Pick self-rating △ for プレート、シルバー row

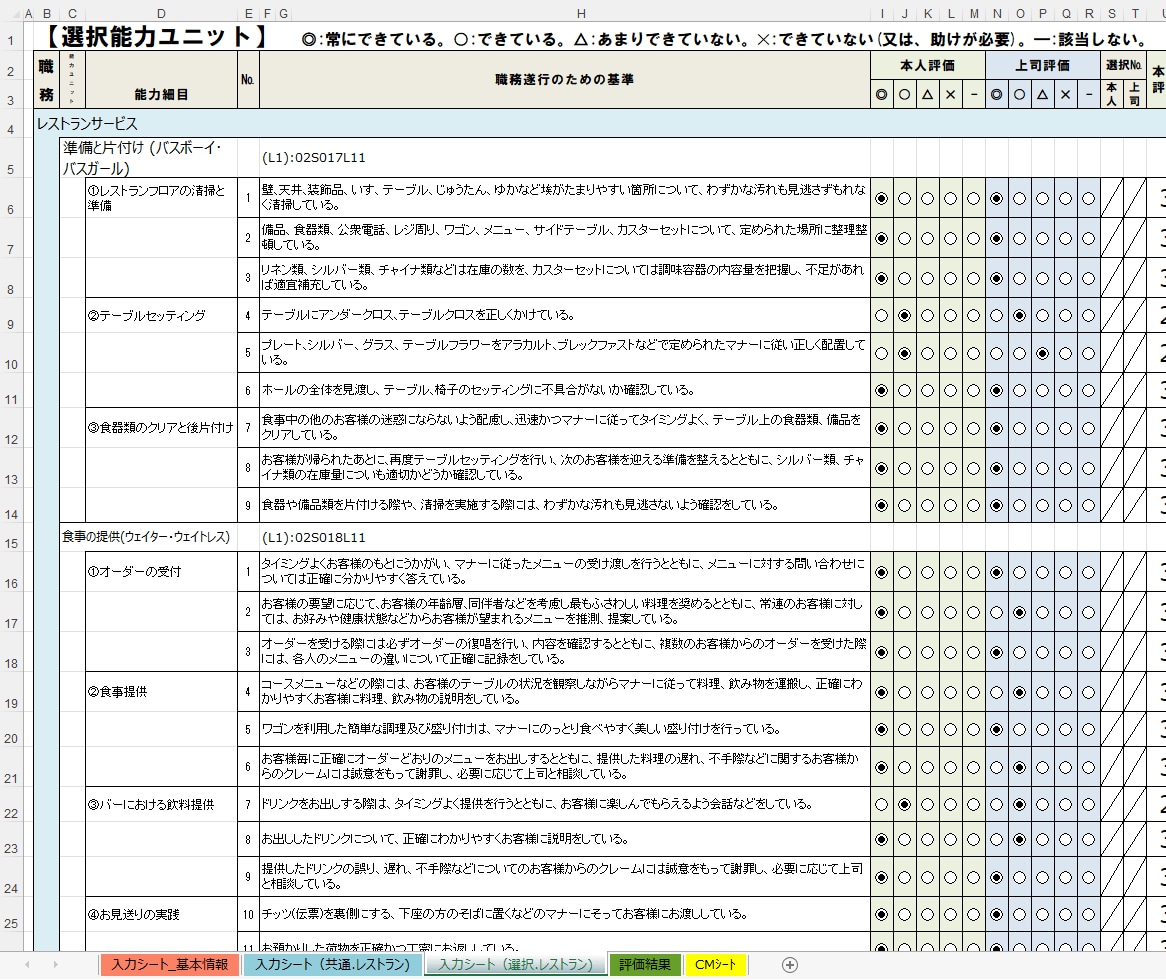pos(927,354)
